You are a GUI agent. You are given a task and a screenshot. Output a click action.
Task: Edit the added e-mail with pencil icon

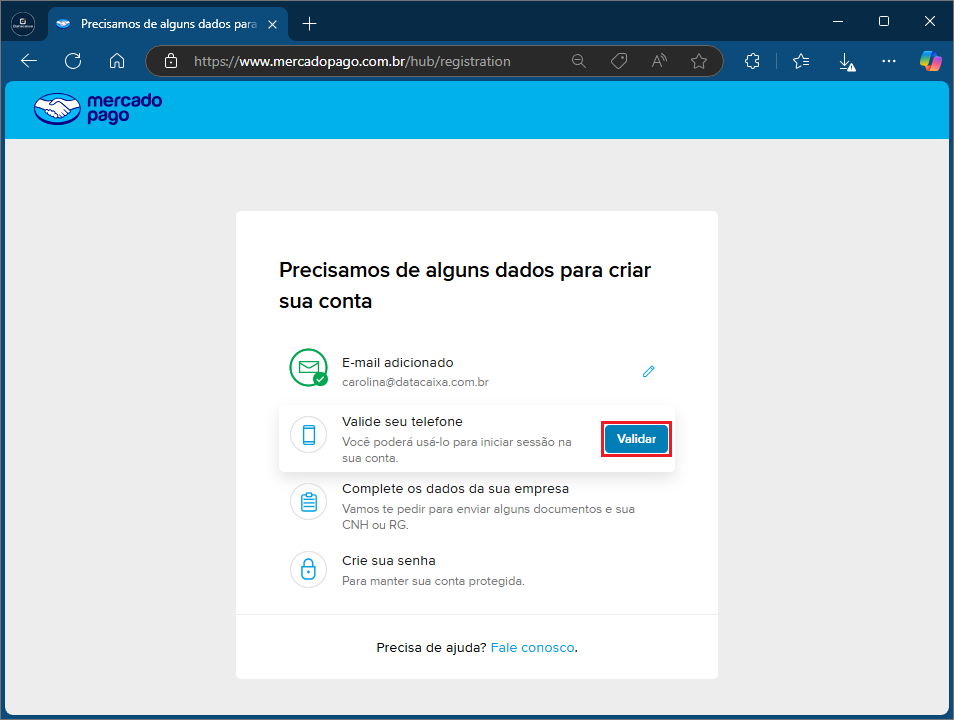[649, 371]
